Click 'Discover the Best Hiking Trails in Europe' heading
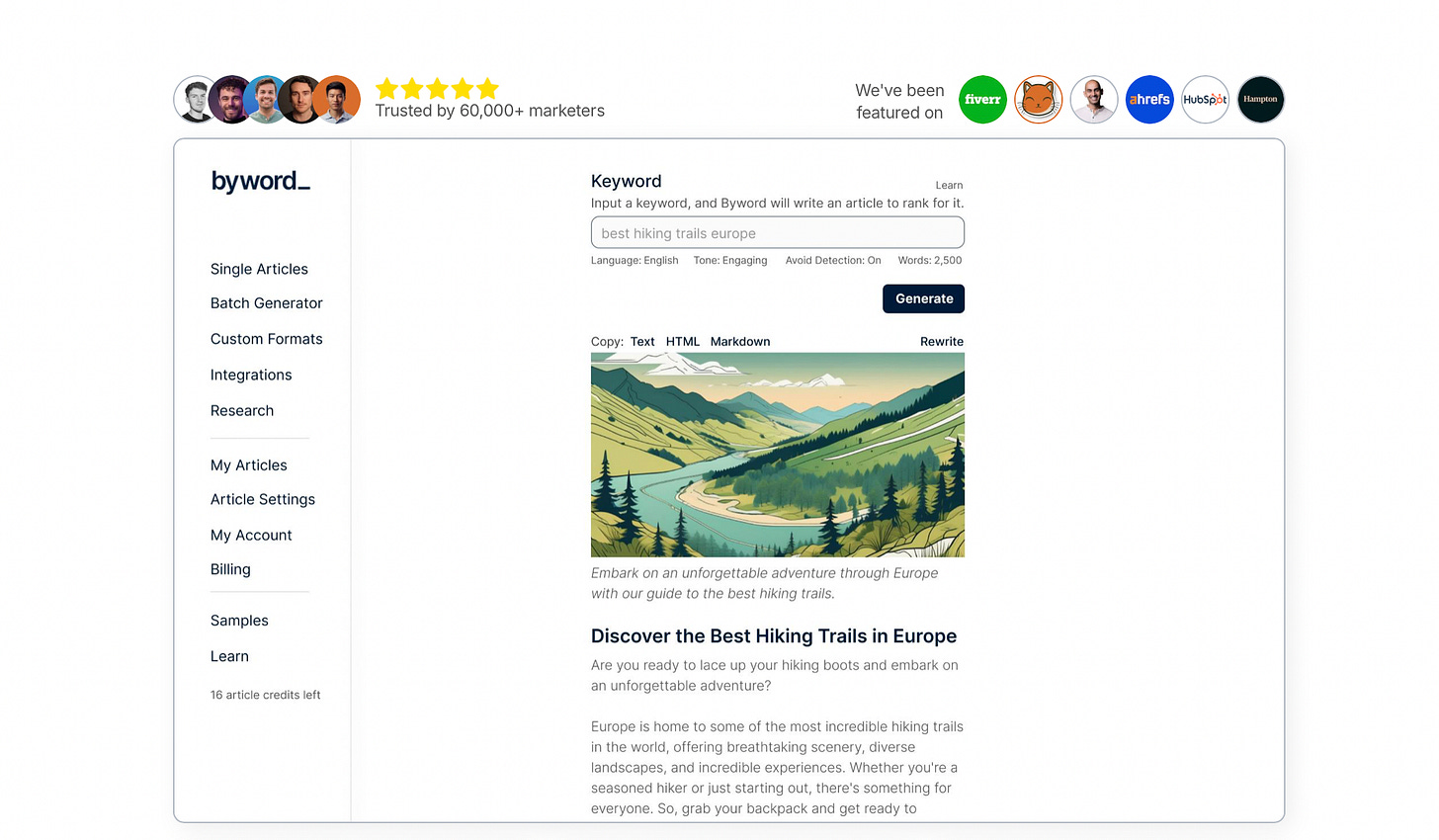Screen dimensions: 1439x840 [x=774, y=636]
